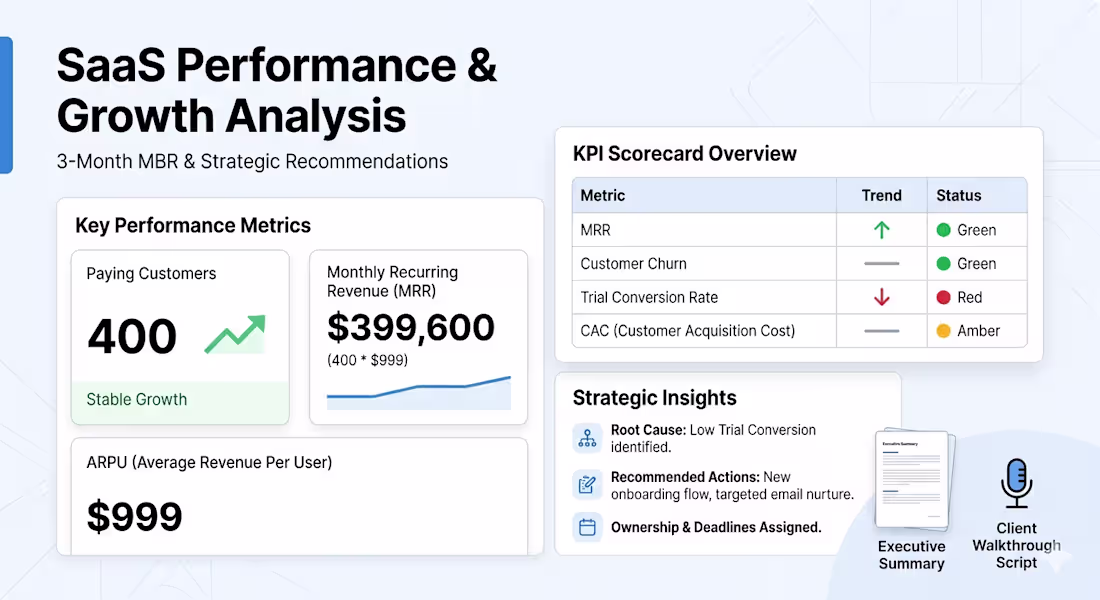
Task: Click the flat trend dash for CAC row
Action: click(x=882, y=331)
